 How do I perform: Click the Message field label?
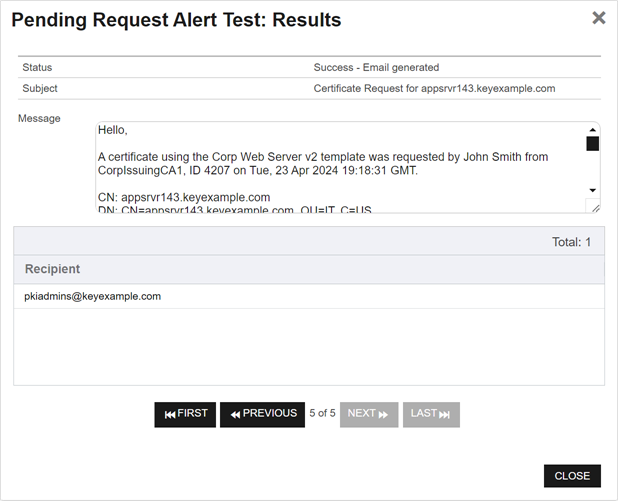41,119
